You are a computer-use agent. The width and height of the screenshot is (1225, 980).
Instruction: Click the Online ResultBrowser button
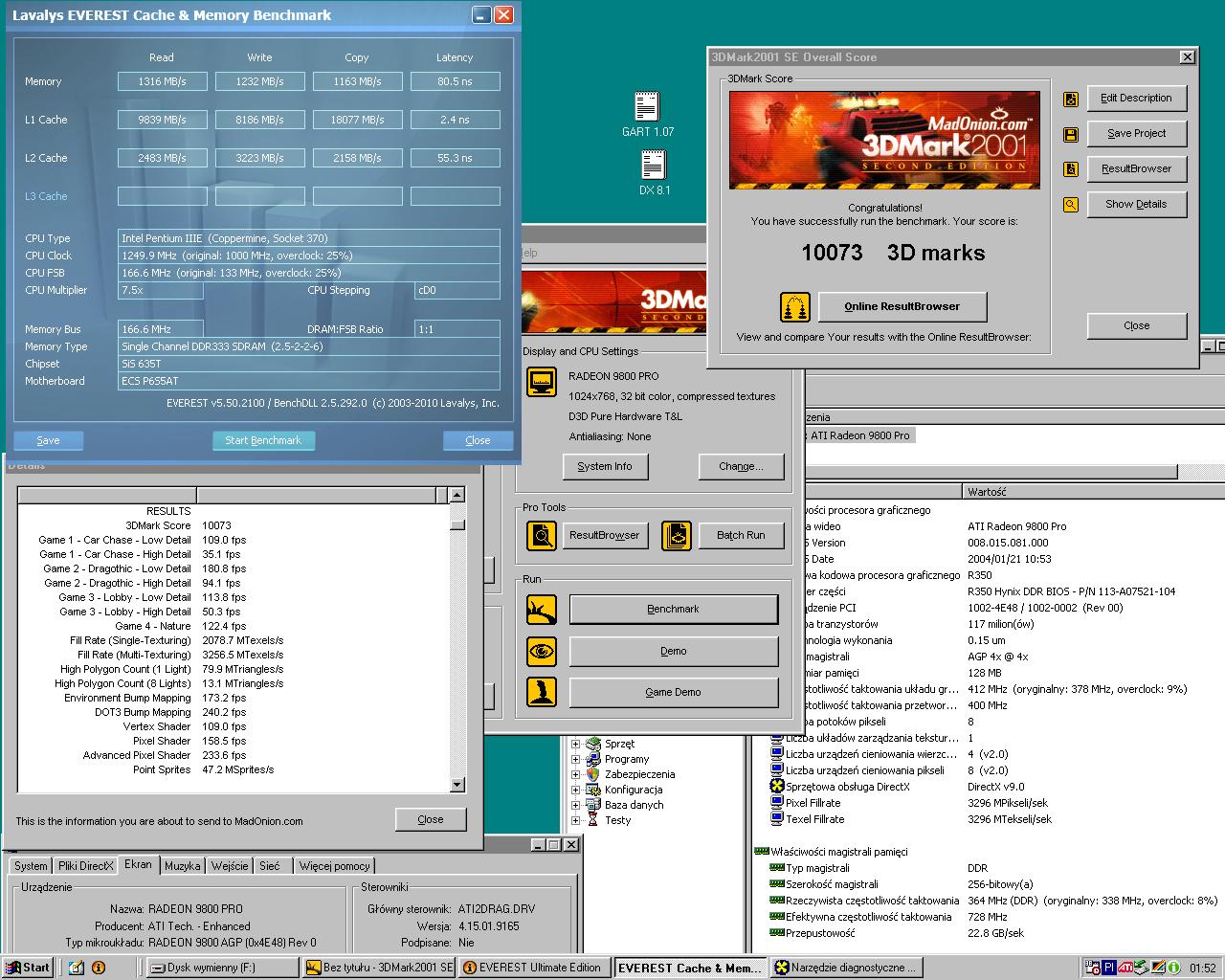click(x=902, y=307)
